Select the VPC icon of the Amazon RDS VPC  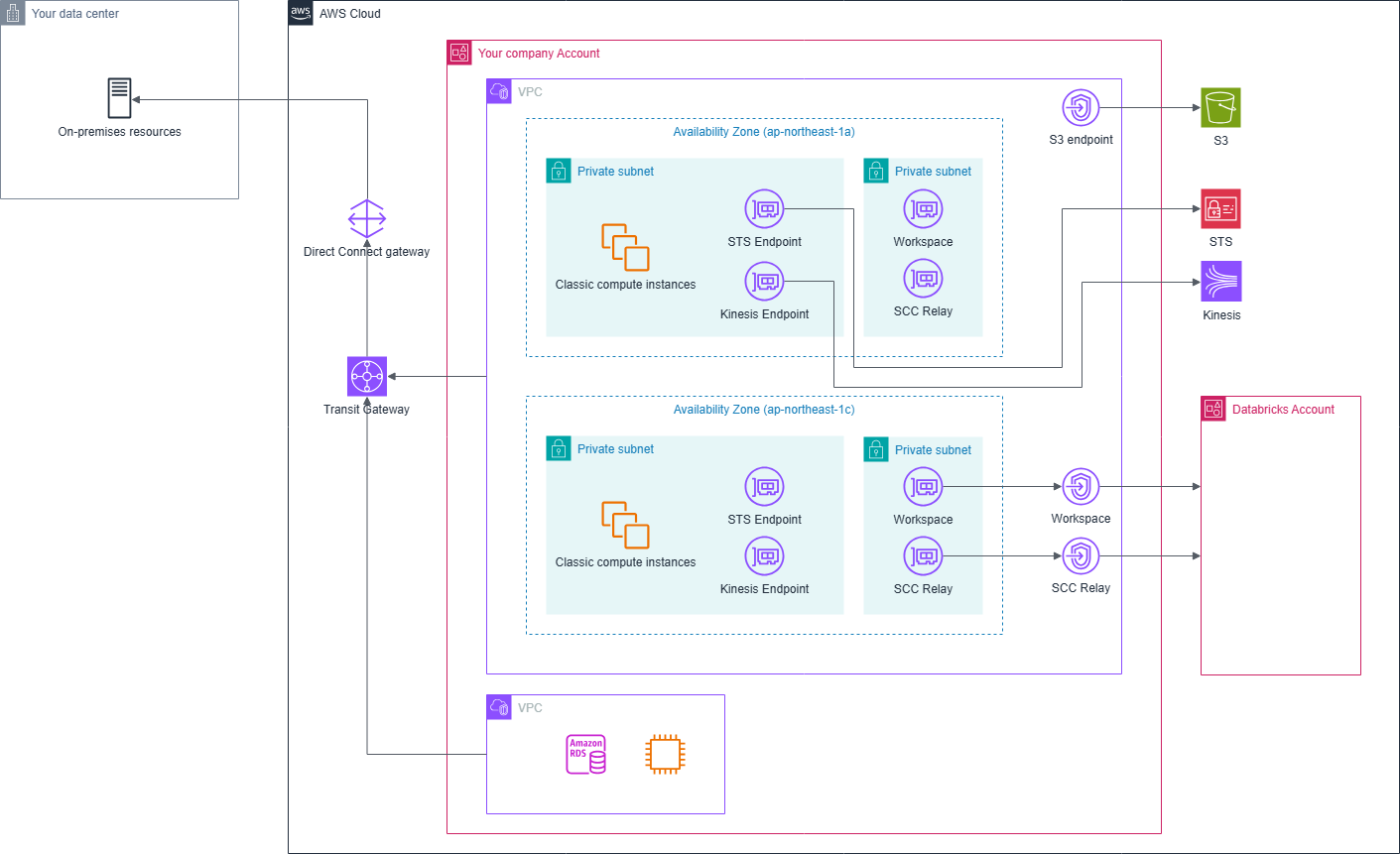click(x=499, y=707)
